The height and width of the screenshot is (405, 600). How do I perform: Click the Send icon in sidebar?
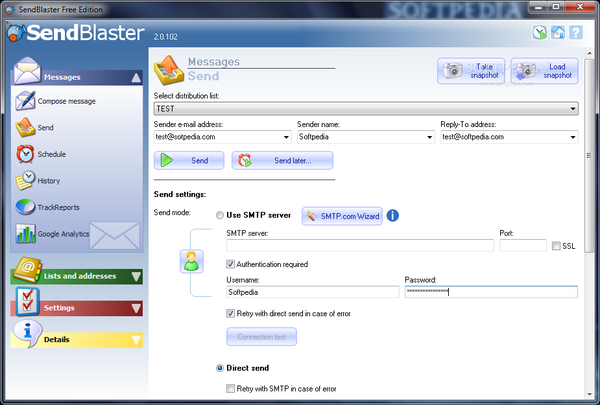(25, 127)
